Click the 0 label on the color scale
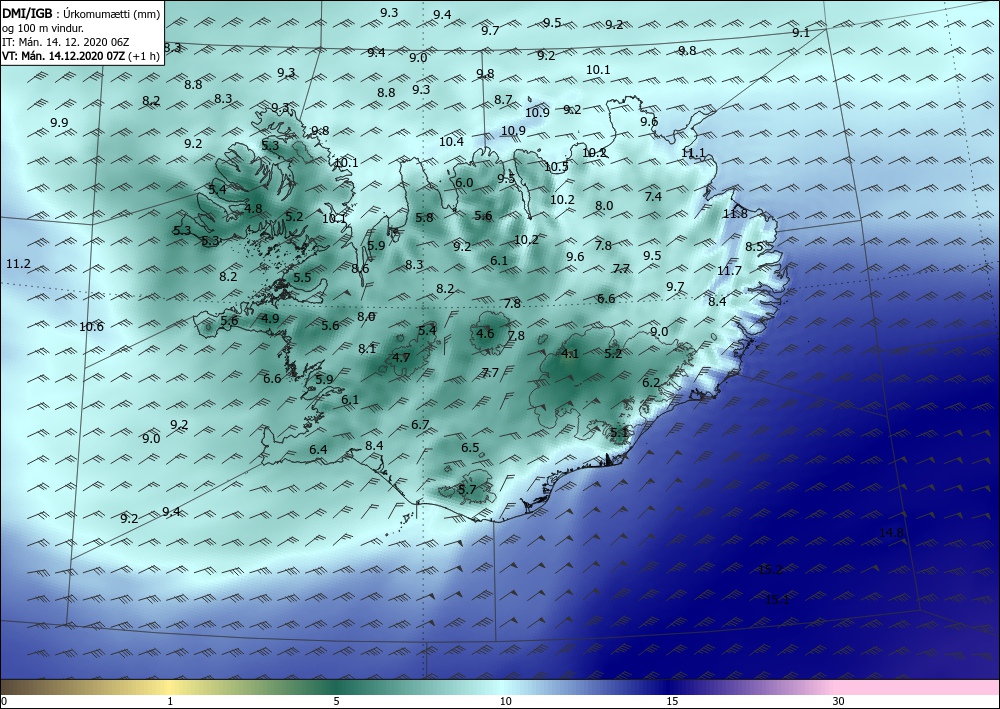Screen dimensions: 1000x709 coord(4,701)
